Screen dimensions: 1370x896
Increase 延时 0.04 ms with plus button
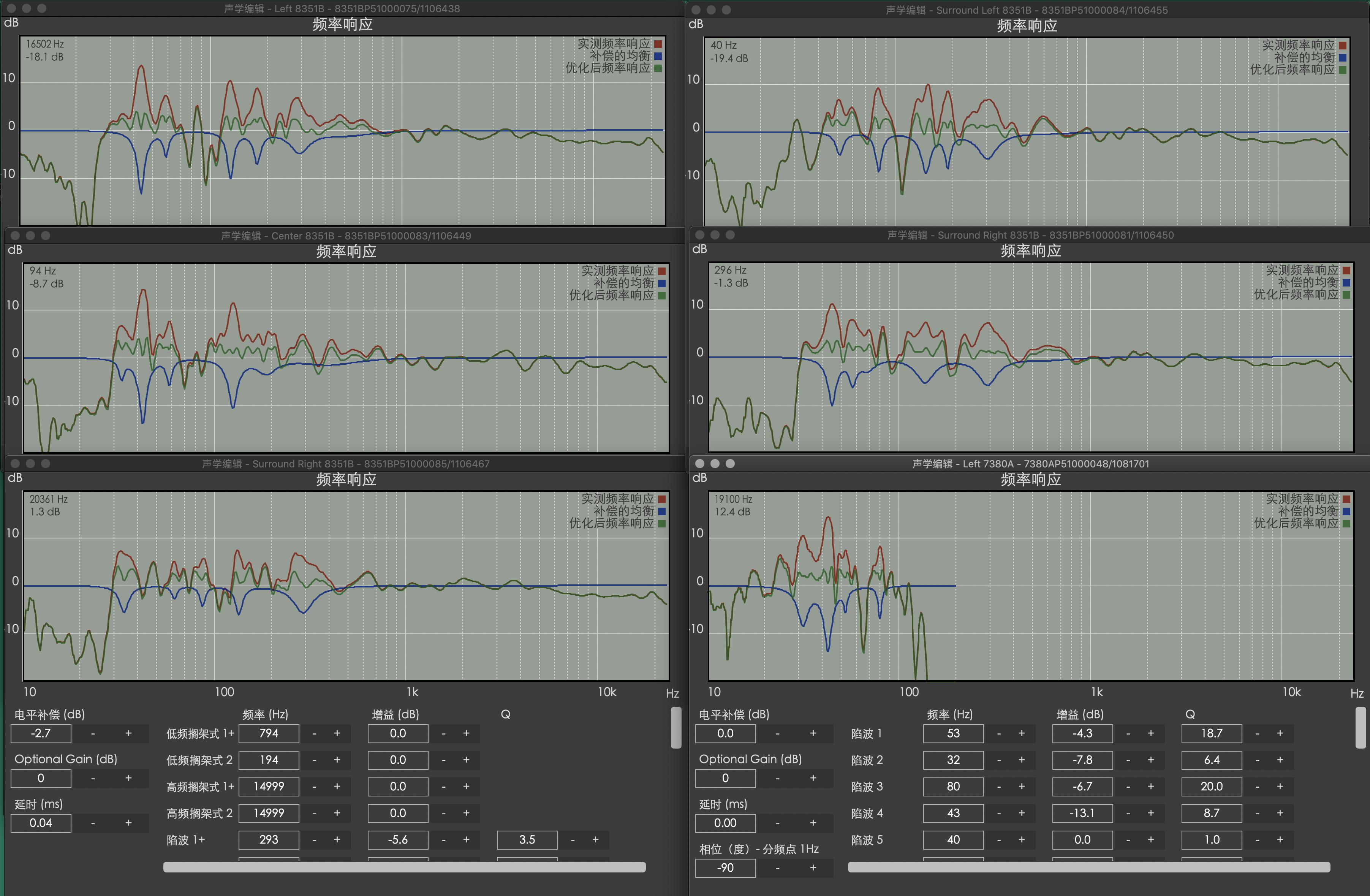point(128,823)
